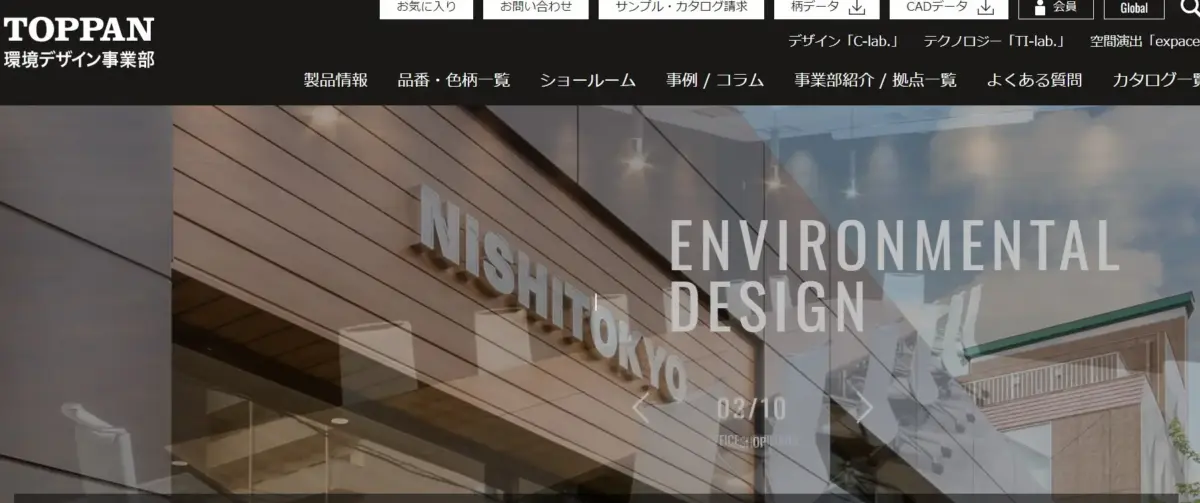1200x503 pixels.
Task: Open the ショールーム menu
Action: [x=588, y=80]
